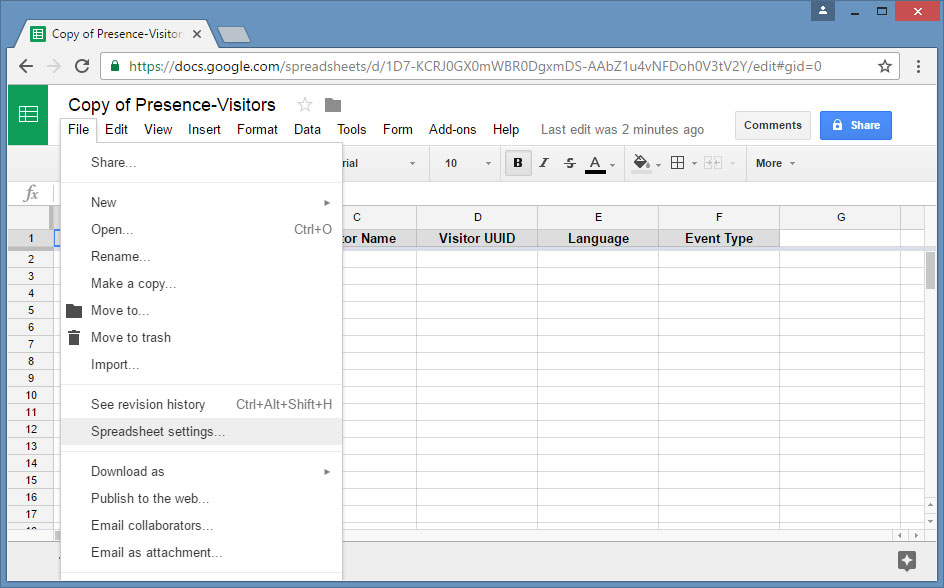Toggle italic text formatting
This screenshot has height=588, width=944.
544,163
